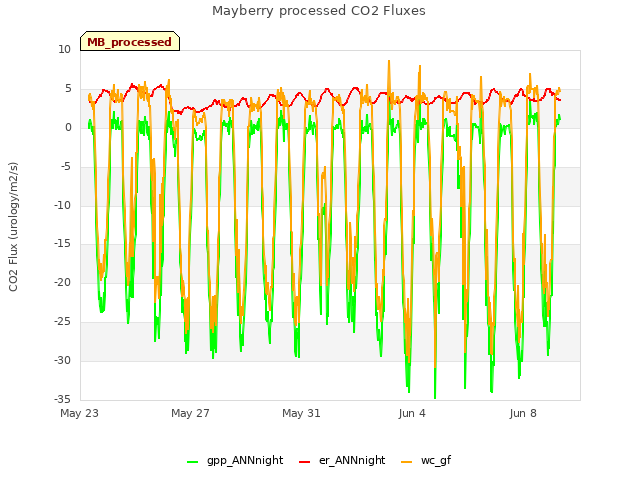Toggle the er_ANNnight legend entry
The width and height of the screenshot is (640, 480).
pyautogui.click(x=342, y=460)
